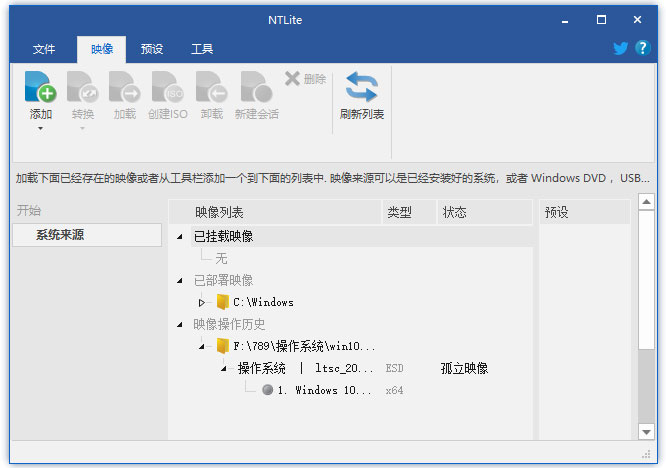Open the 添加 dropdown arrow
666x468 pixels.
coord(40,128)
